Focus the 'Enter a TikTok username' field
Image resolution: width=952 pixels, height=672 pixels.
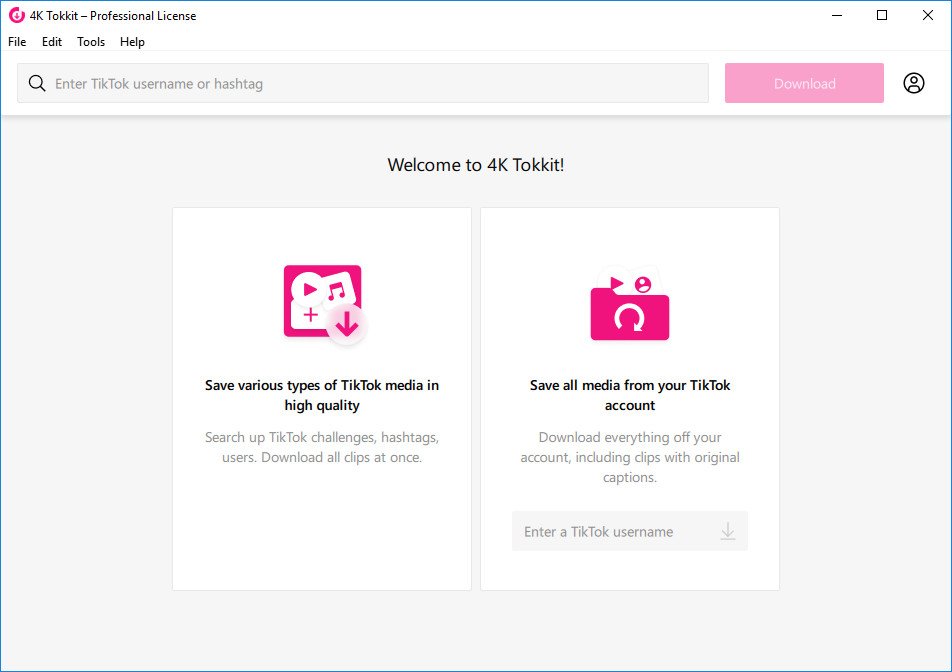click(x=612, y=532)
